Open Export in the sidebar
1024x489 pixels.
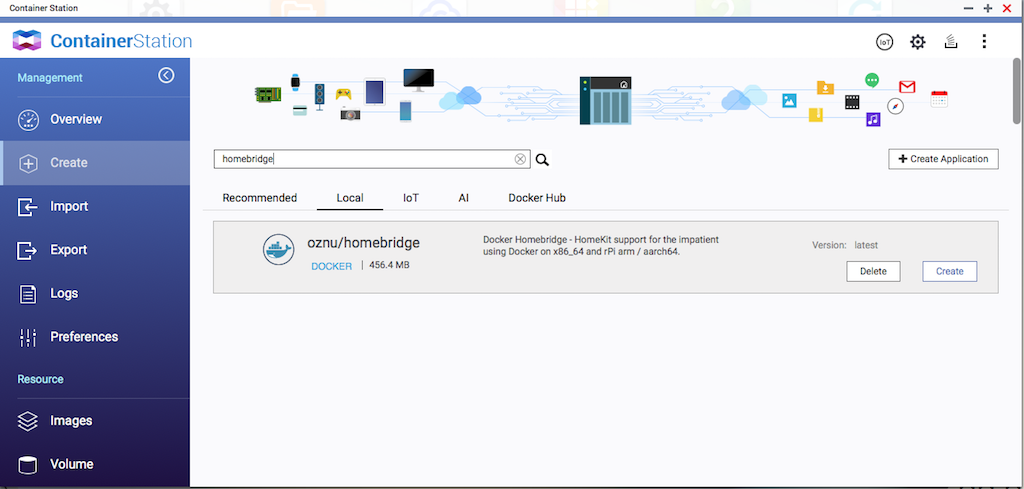tap(68, 250)
